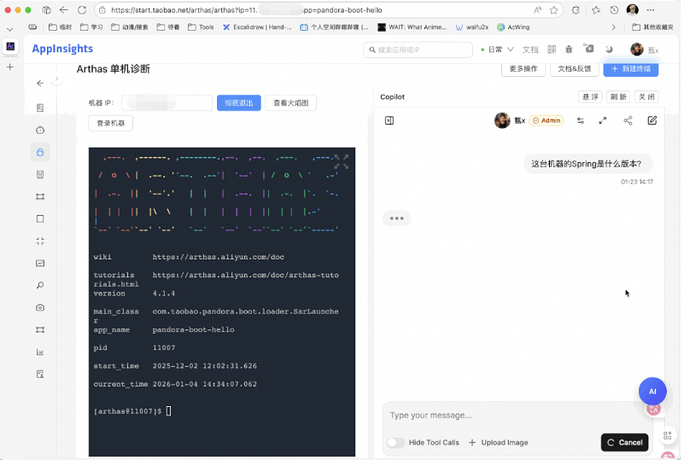Go back using the sidebar left arrow
Image resolution: width=690 pixels, height=465 pixels.
(40, 83)
